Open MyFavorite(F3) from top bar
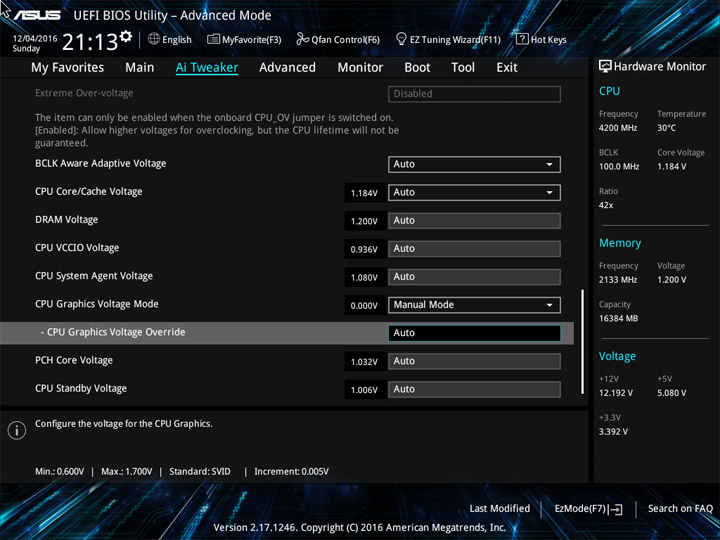Screen dimensions: 720x540 244,39
